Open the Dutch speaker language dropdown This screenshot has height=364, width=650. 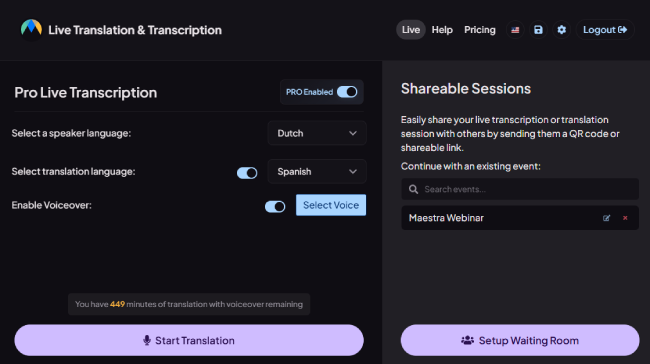[x=317, y=133]
